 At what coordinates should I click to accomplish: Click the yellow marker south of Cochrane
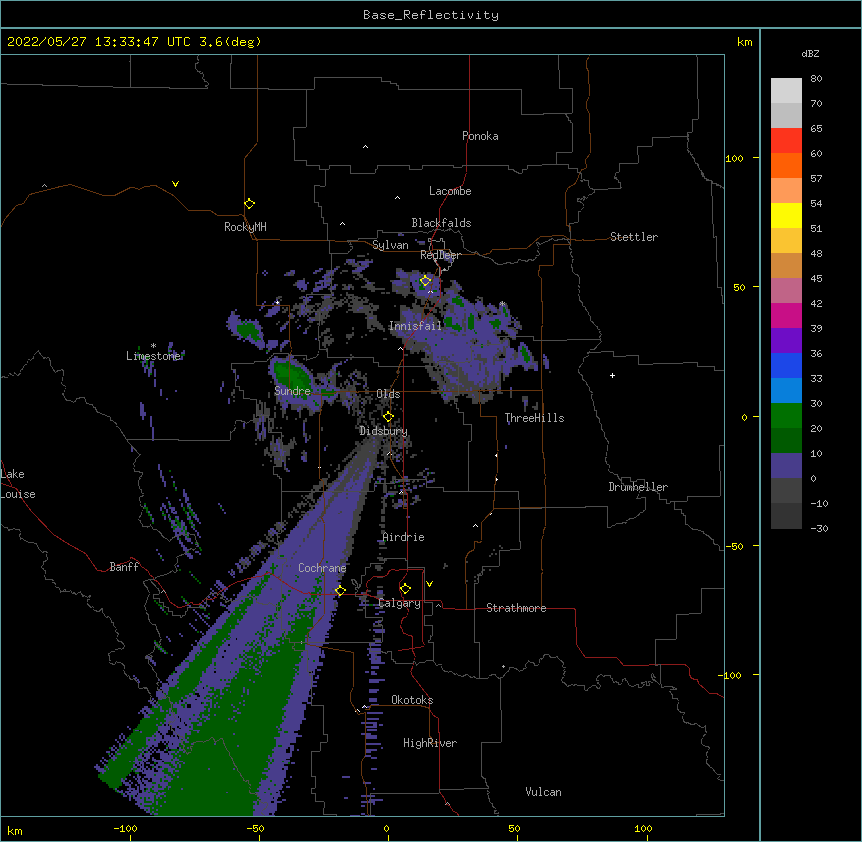pos(340,590)
